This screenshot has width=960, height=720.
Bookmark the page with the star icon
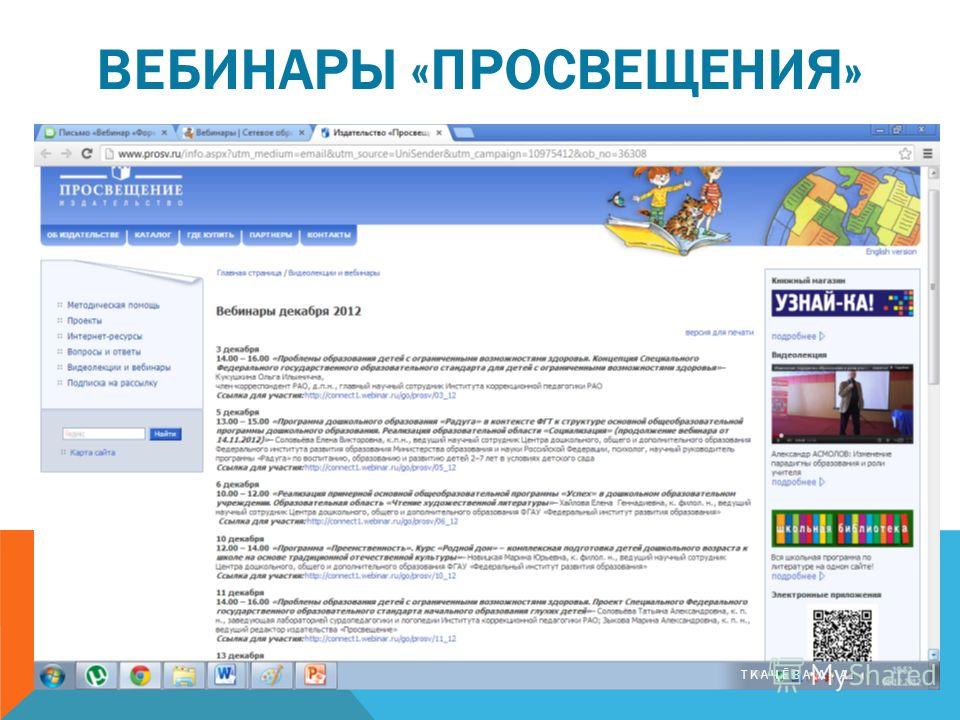(x=905, y=154)
